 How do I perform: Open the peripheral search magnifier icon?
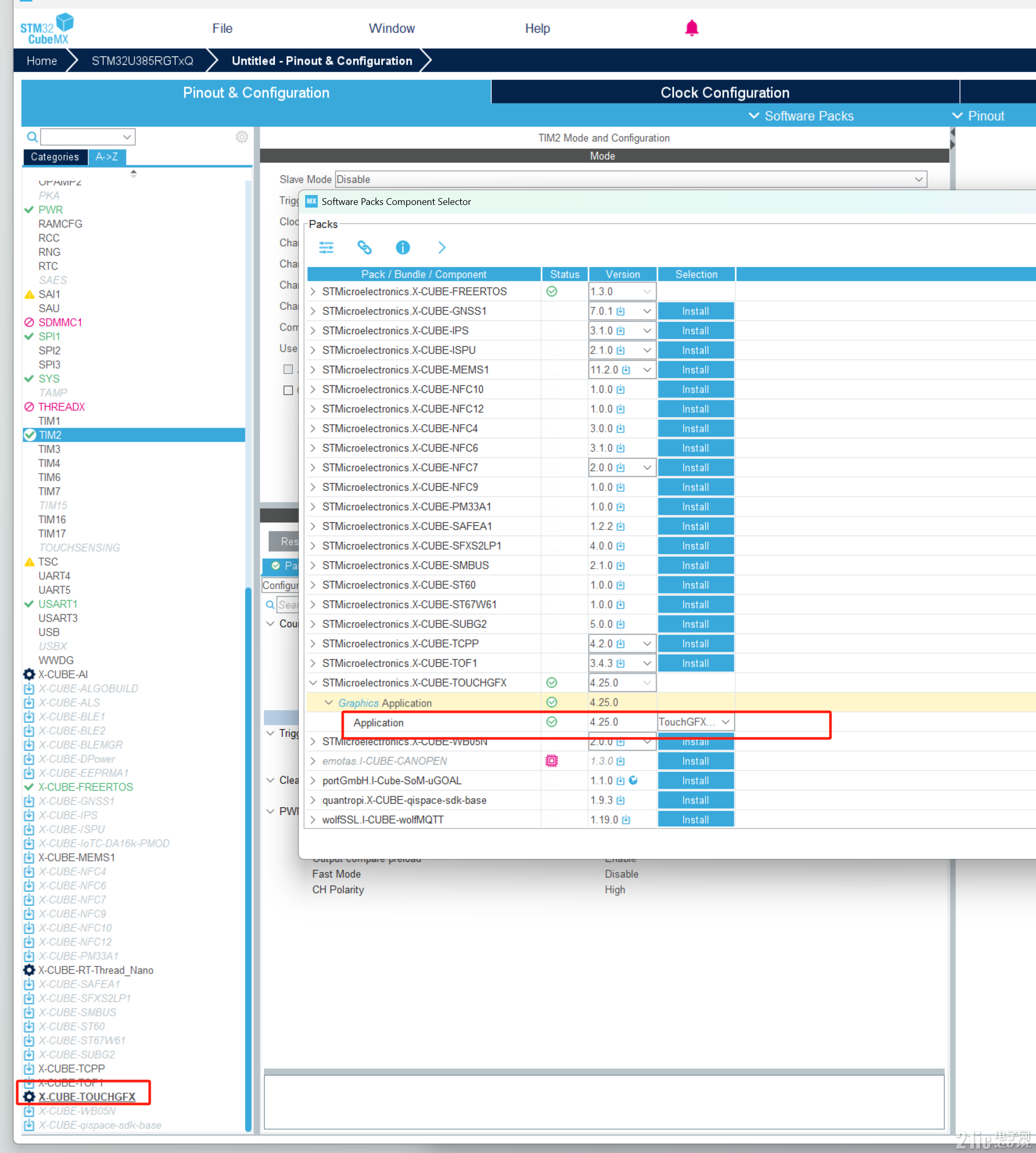point(32,137)
